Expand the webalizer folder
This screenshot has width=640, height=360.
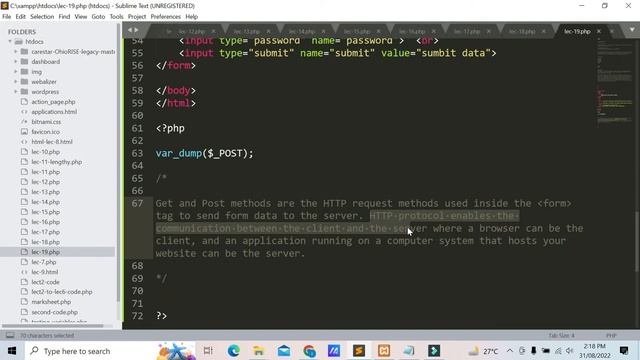point(16,82)
